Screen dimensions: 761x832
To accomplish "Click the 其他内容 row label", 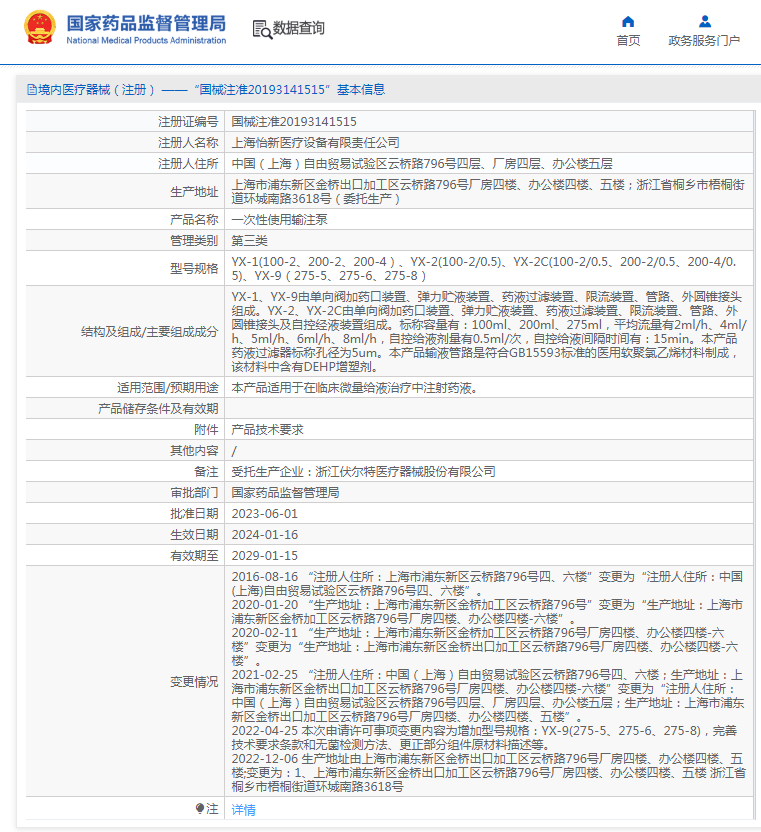I will pyautogui.click(x=194, y=450).
